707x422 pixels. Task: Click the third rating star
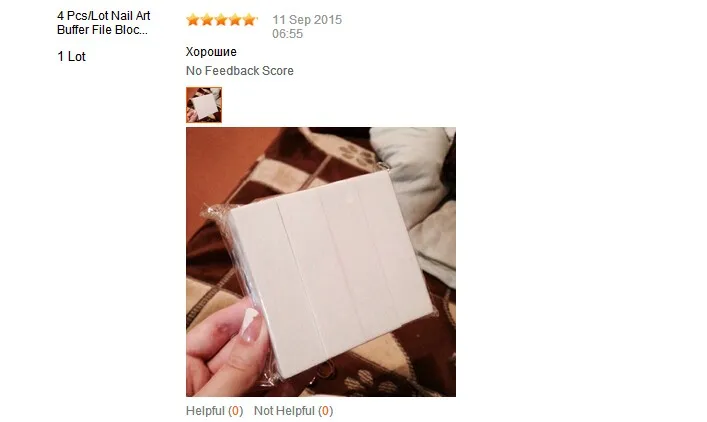pos(221,20)
